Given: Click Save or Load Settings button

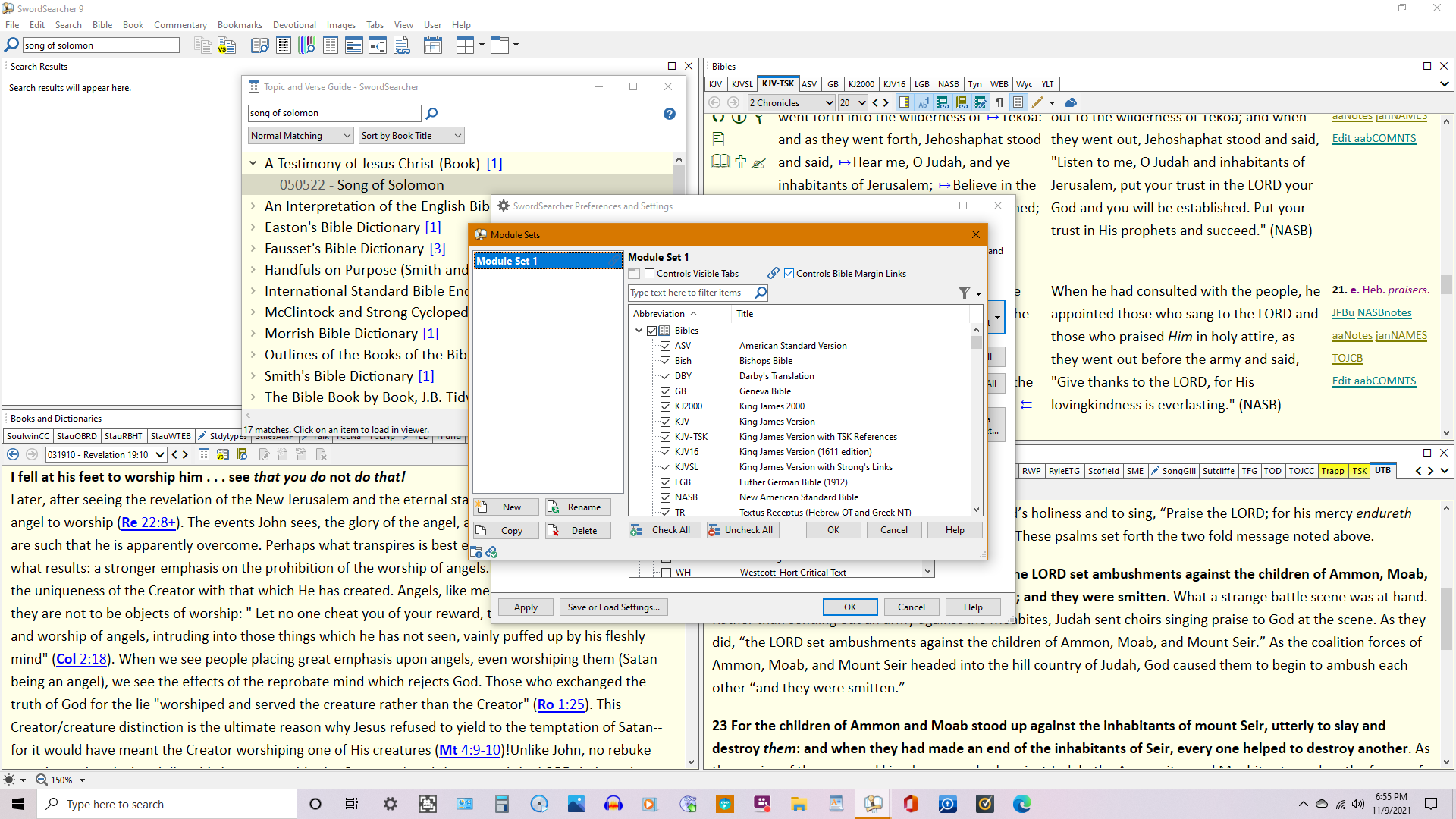Looking at the screenshot, I should coord(613,607).
